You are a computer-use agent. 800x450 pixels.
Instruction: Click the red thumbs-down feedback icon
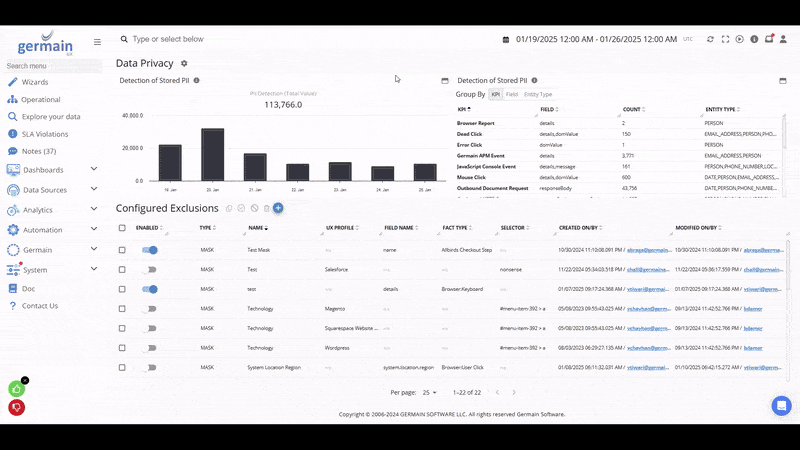16,407
